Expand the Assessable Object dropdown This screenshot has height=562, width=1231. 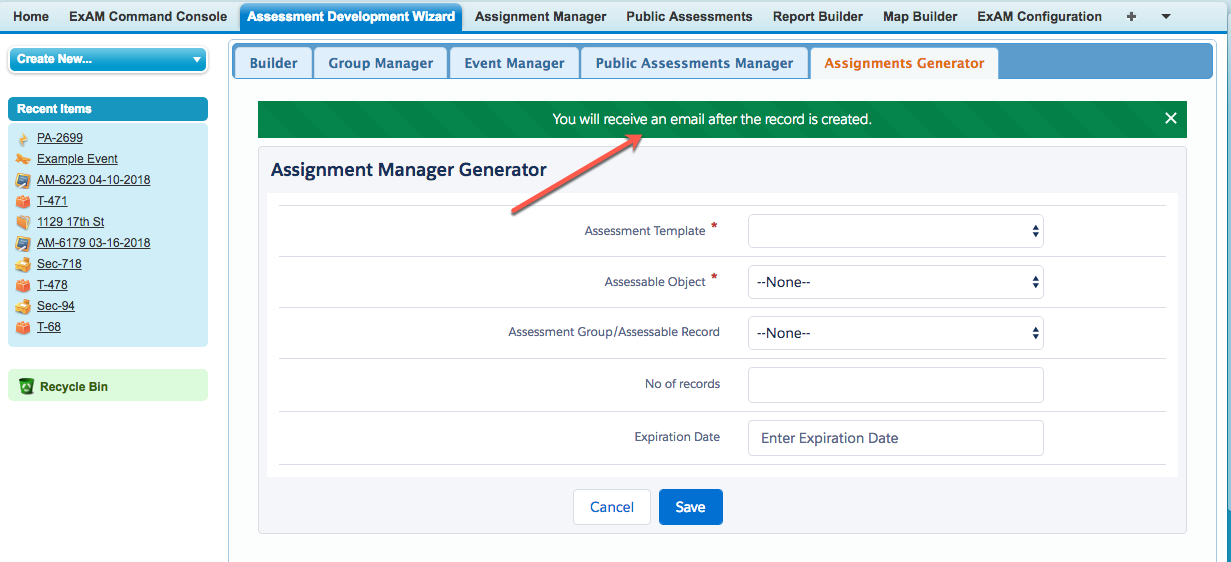tap(895, 282)
